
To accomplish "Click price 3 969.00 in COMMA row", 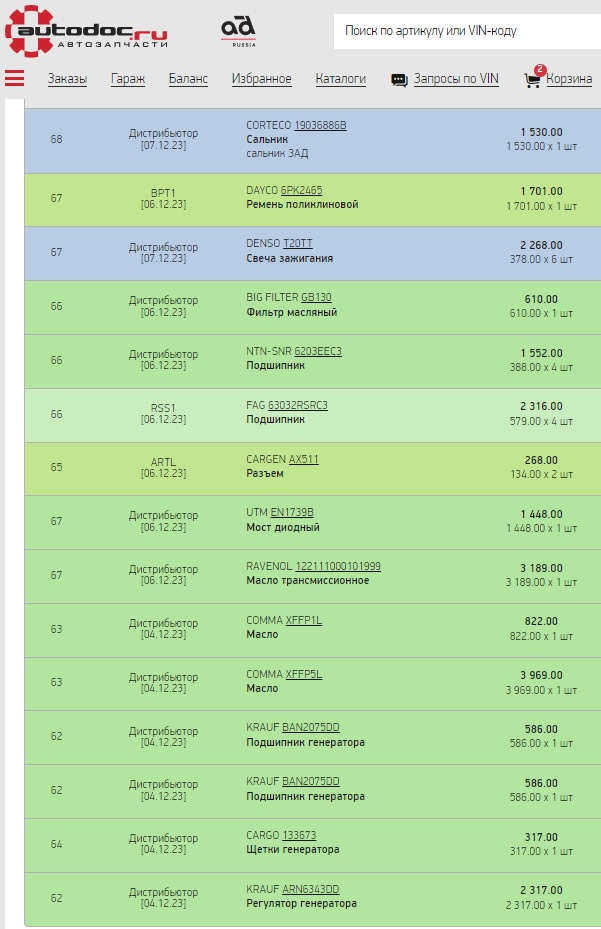I will coord(541,675).
